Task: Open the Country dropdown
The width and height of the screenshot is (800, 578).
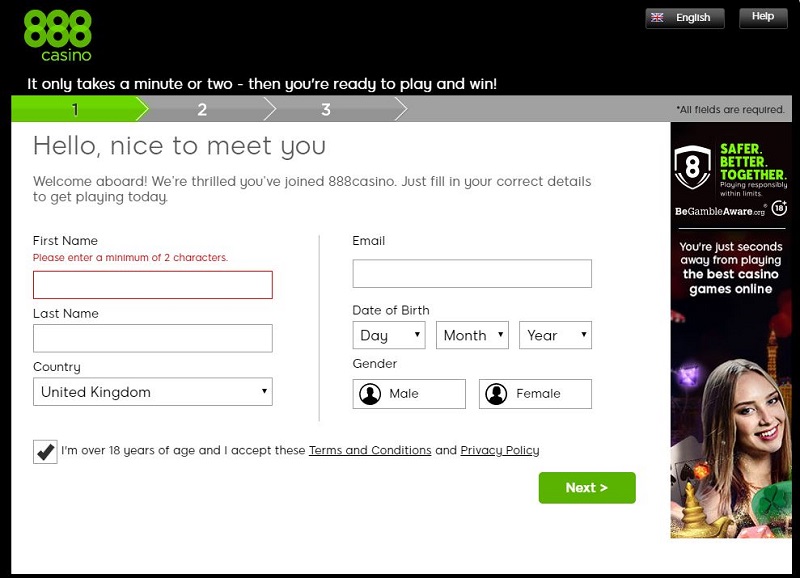Action: tap(153, 392)
